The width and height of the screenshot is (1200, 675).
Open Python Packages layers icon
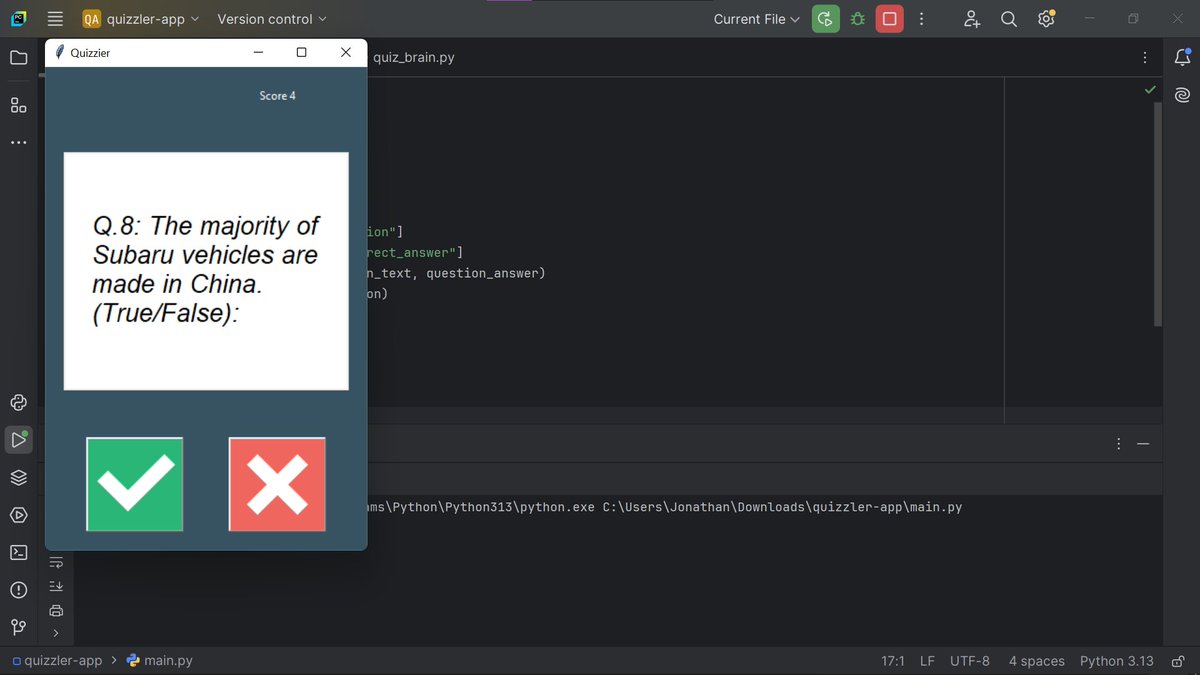pyautogui.click(x=18, y=477)
